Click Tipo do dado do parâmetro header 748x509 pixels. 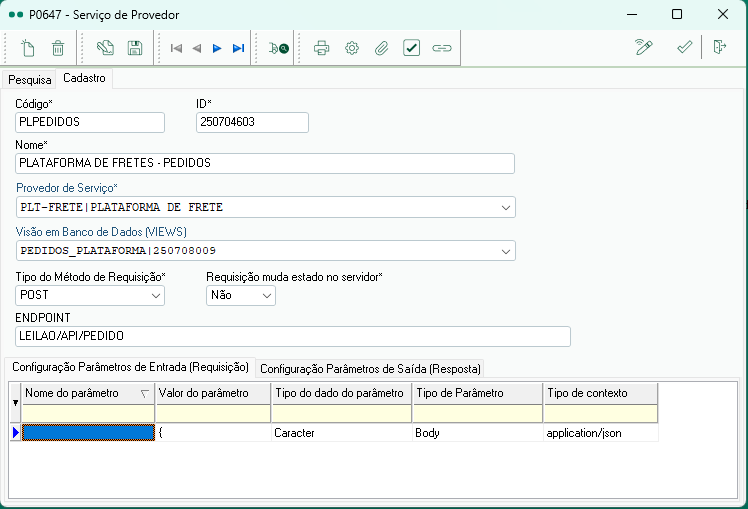(342, 393)
